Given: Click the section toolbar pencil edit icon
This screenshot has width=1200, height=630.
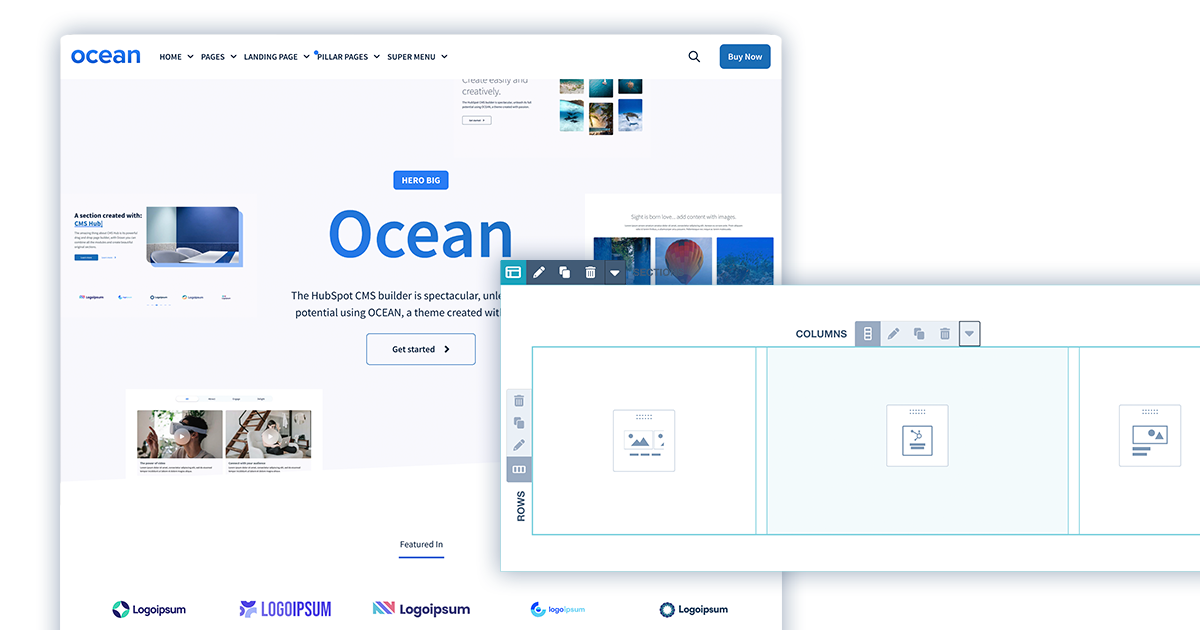Looking at the screenshot, I should click(x=539, y=272).
